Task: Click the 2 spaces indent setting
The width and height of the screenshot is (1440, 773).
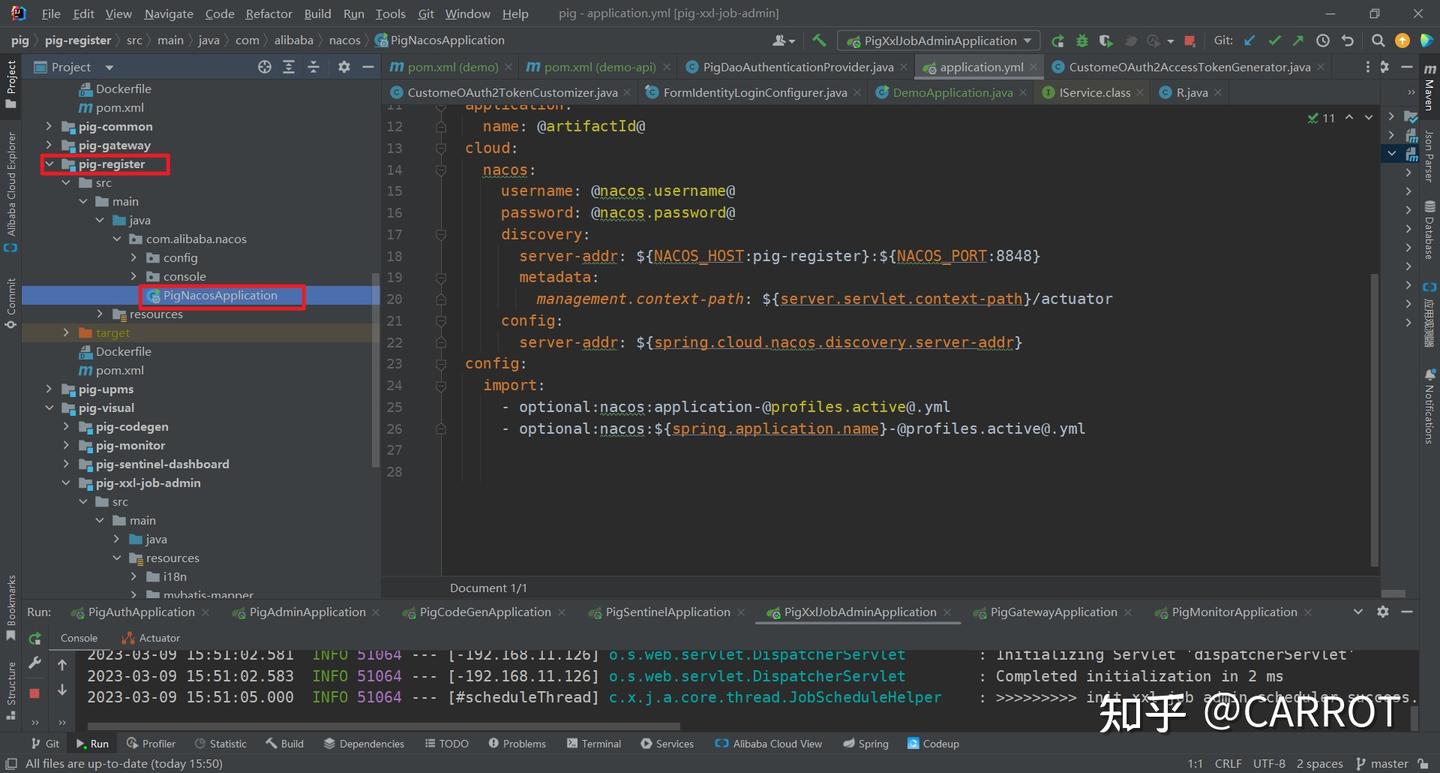Action: tap(1319, 764)
